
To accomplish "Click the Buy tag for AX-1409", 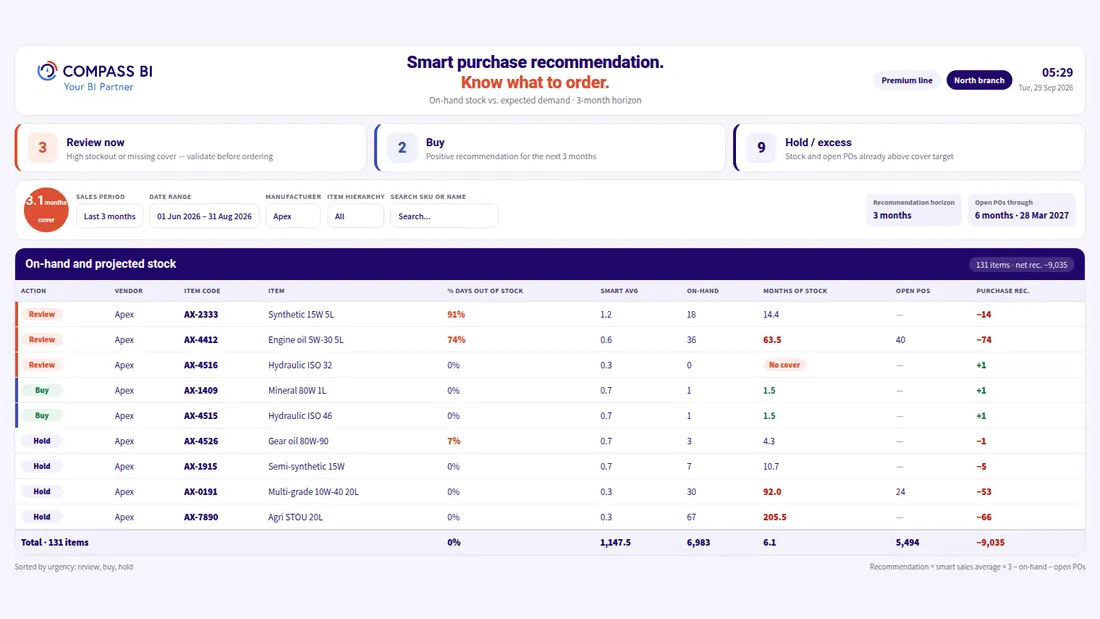I will click(41, 390).
